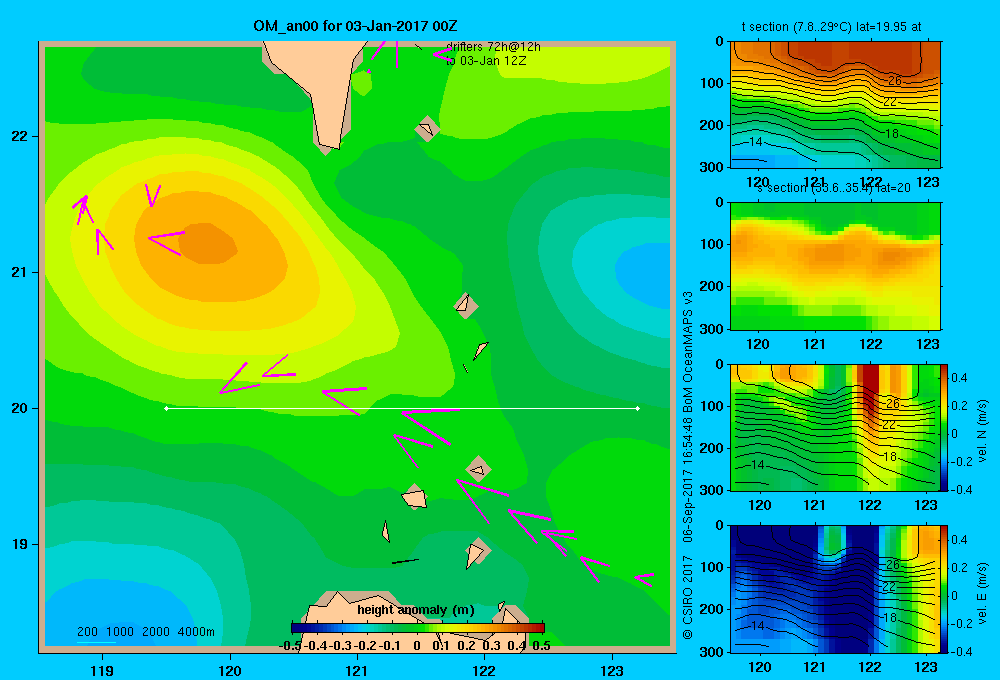Viewport: 1000px width, 680px height.
Task: Click the "height anomaly (m)" colorbar label
Action: pos(416,610)
